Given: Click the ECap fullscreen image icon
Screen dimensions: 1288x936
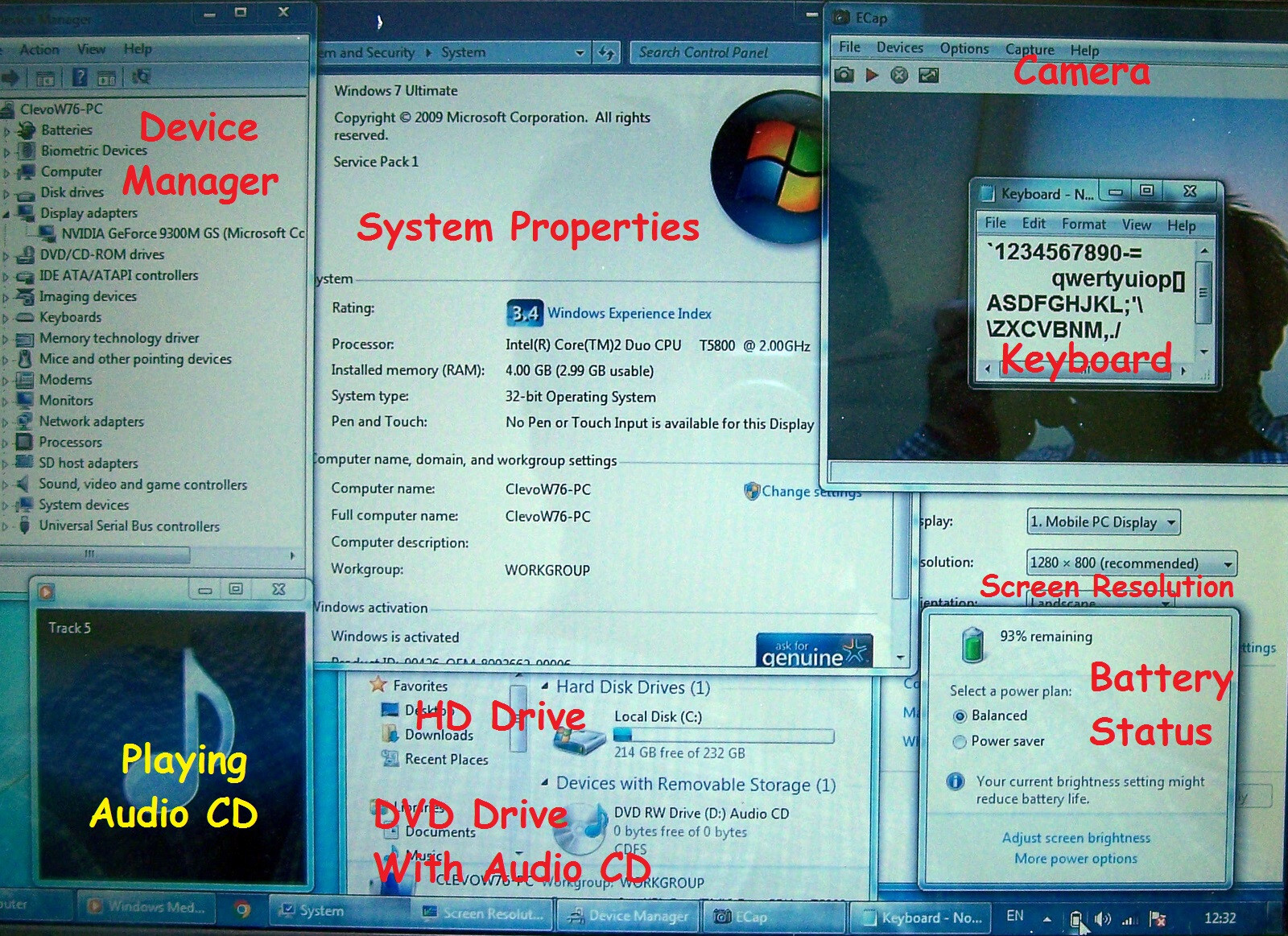Looking at the screenshot, I should pyautogui.click(x=928, y=75).
